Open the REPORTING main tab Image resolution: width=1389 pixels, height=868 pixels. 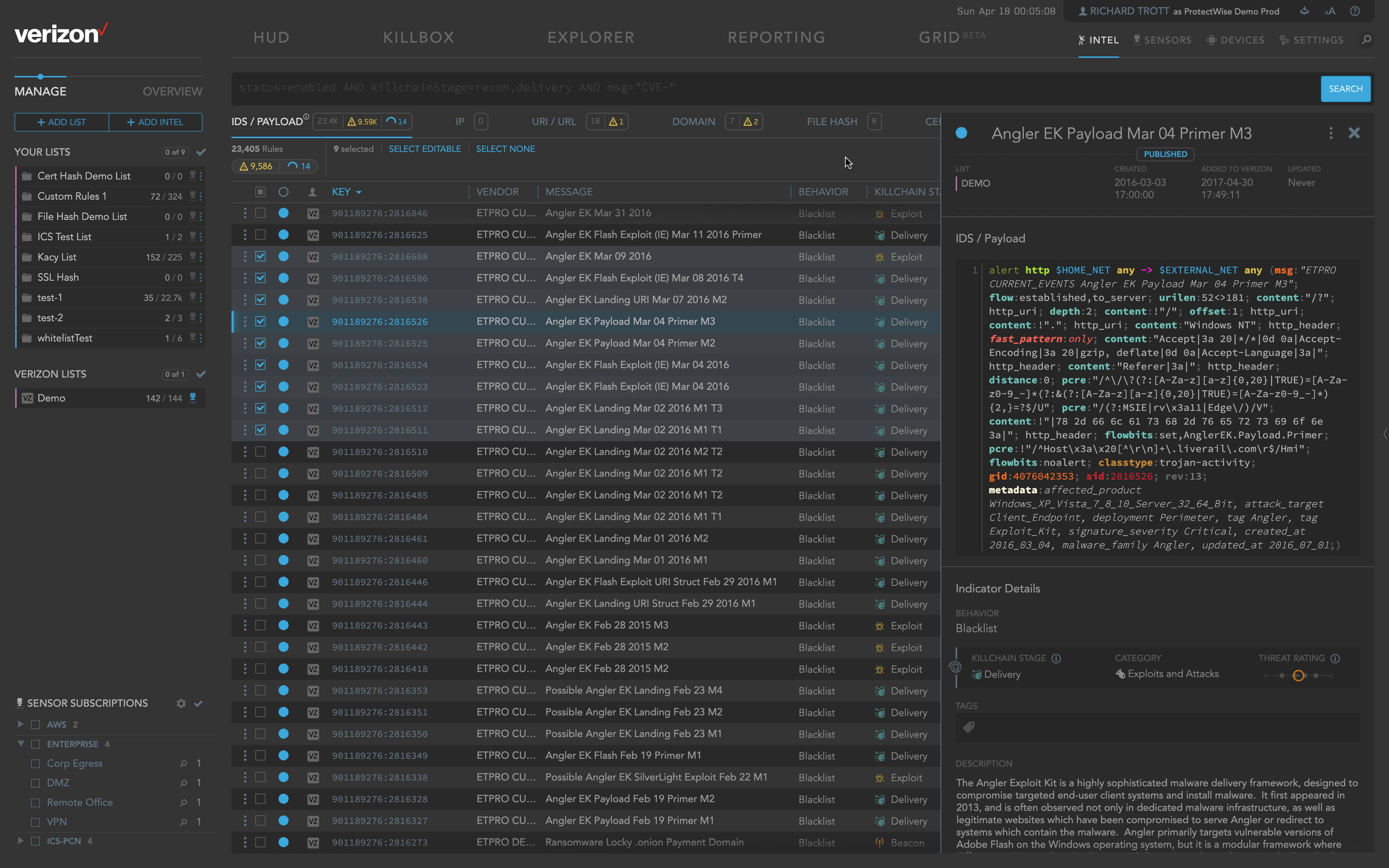click(777, 37)
